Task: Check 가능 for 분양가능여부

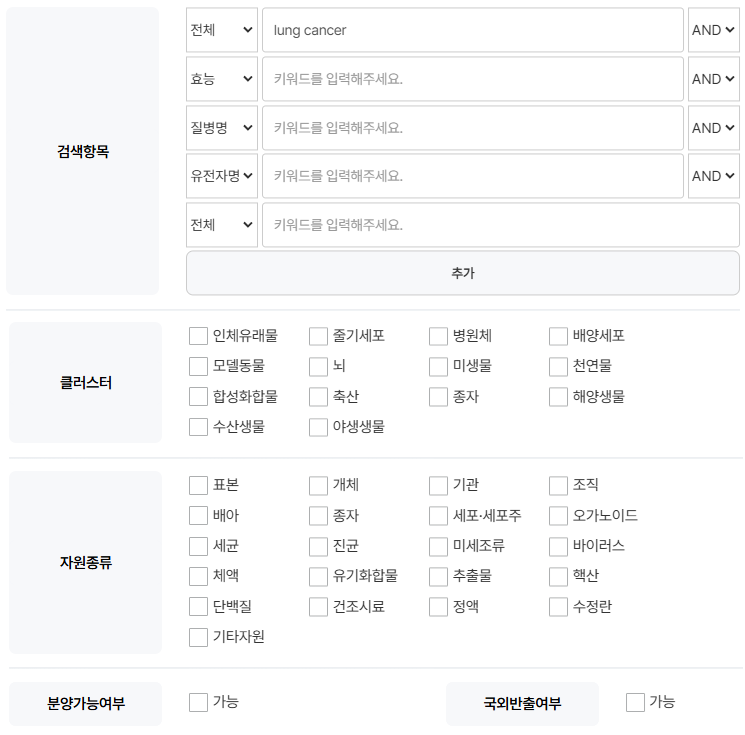Action: [x=198, y=702]
